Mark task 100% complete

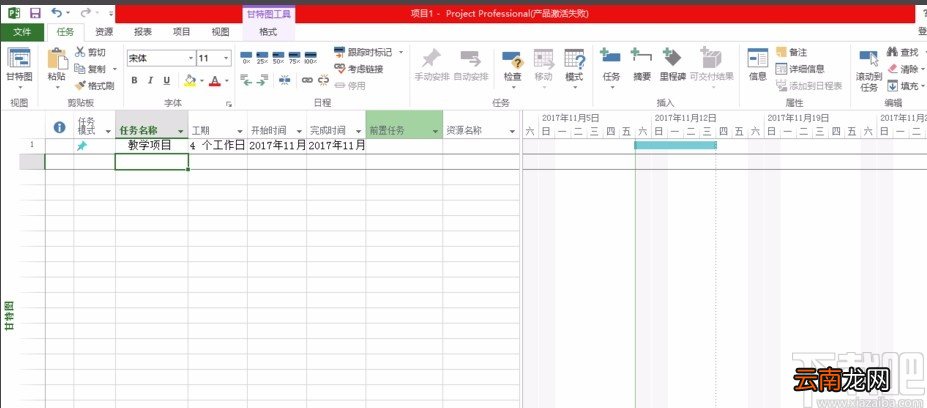tap(310, 57)
